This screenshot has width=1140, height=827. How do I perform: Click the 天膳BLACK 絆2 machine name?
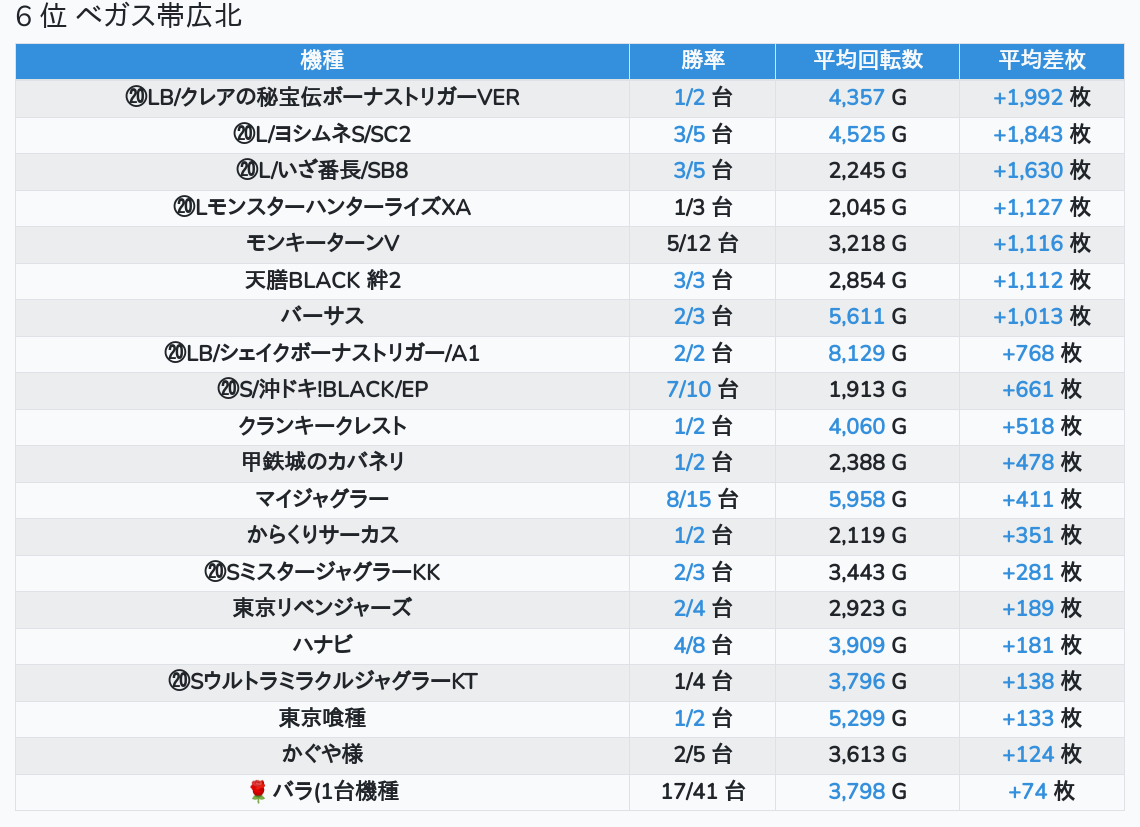click(x=322, y=281)
